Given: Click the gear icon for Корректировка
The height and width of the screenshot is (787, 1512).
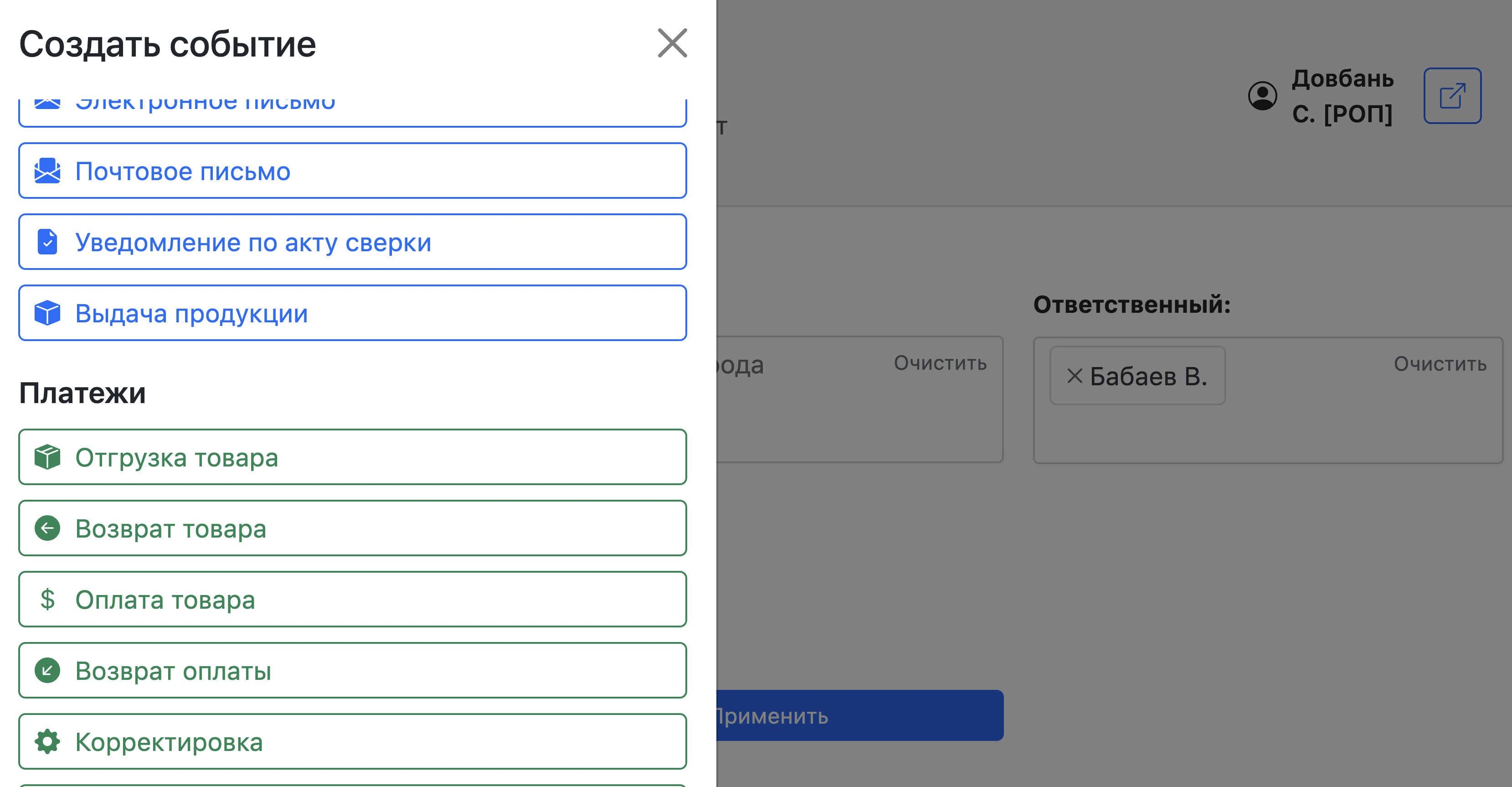Looking at the screenshot, I should (47, 741).
